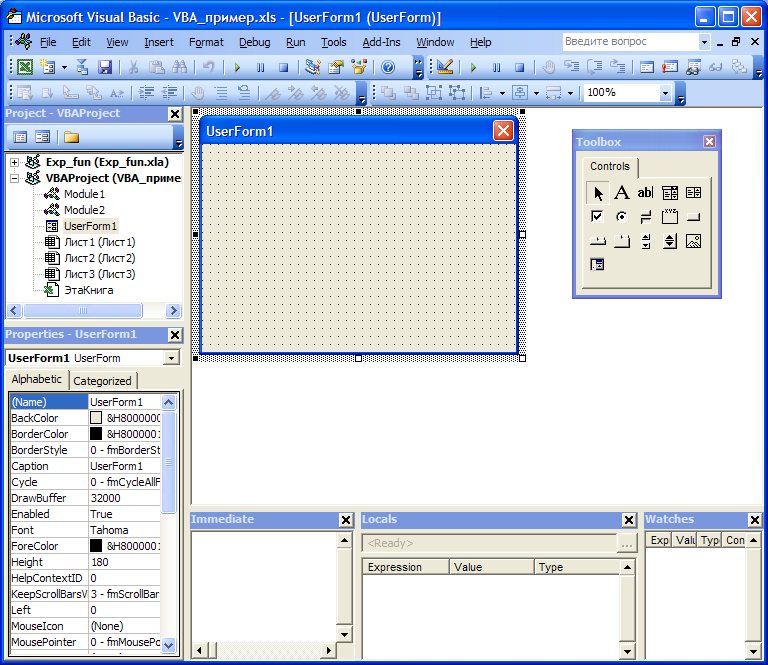768x665 pixels.
Task: Open the File menu
Action: 48,42
